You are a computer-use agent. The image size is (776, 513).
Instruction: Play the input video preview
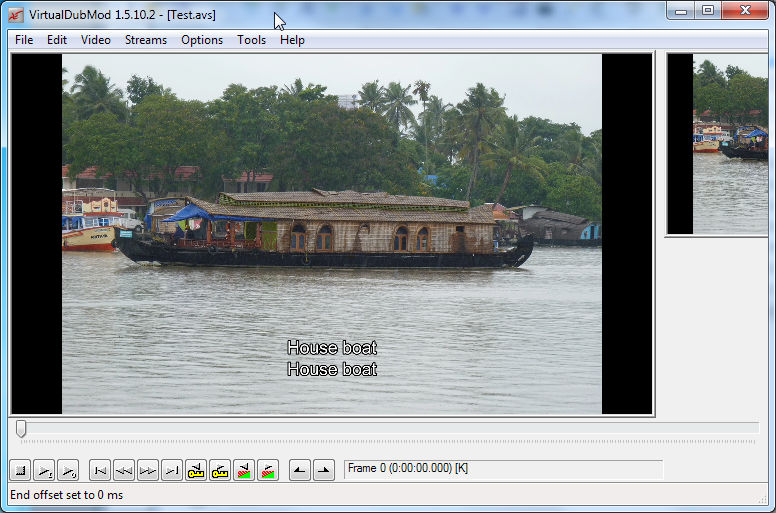(44, 470)
